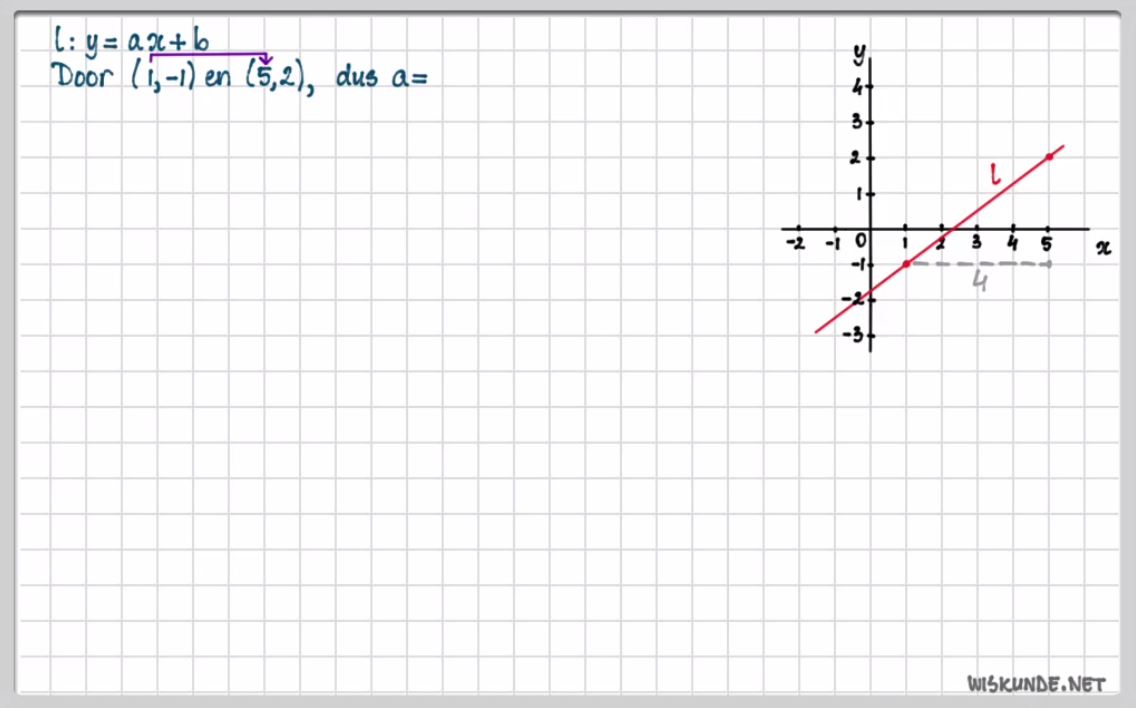Click the point '(1,-1)' in the text
Screen dimensions: 1136x708
click(x=164, y=76)
